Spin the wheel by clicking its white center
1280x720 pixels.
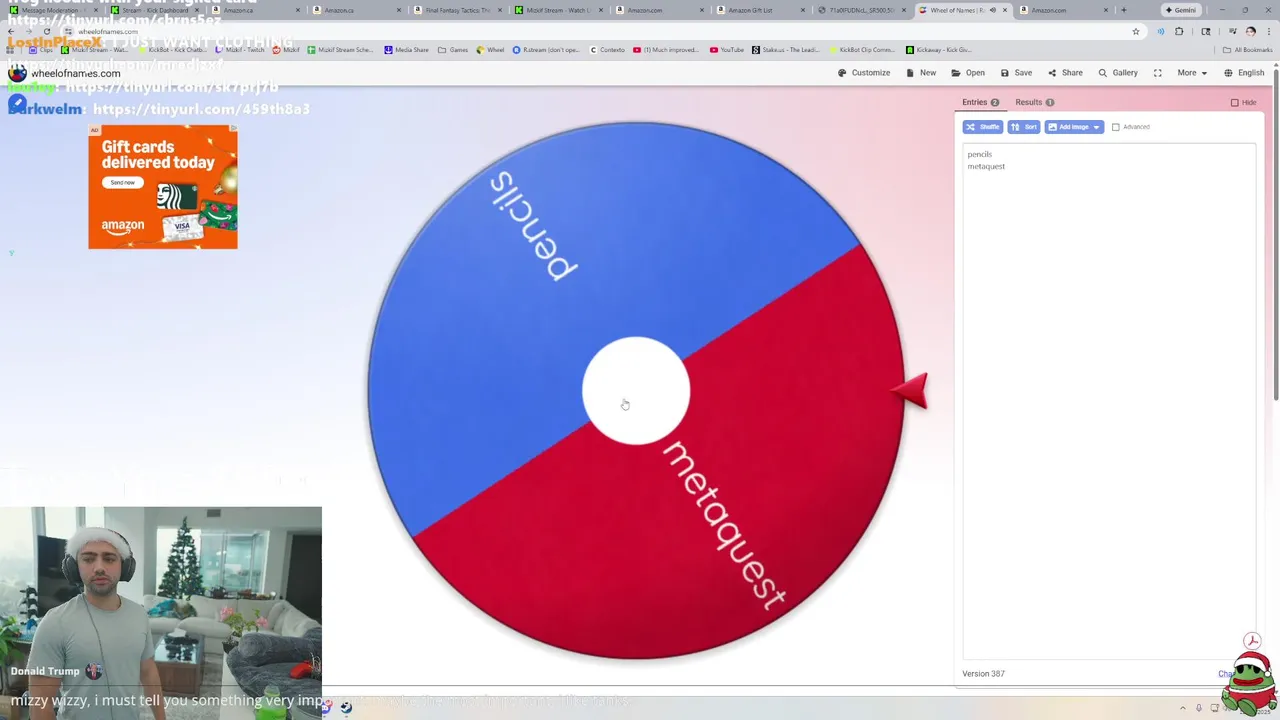click(x=636, y=390)
